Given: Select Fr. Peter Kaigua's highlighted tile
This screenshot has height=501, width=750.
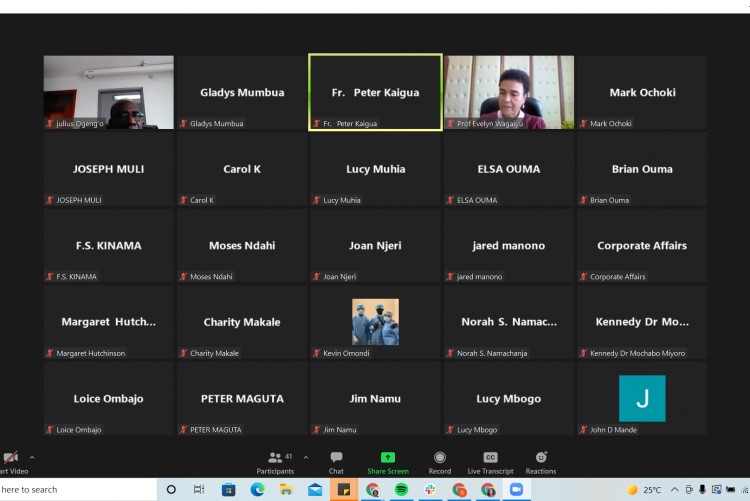Looking at the screenshot, I should click(x=375, y=92).
